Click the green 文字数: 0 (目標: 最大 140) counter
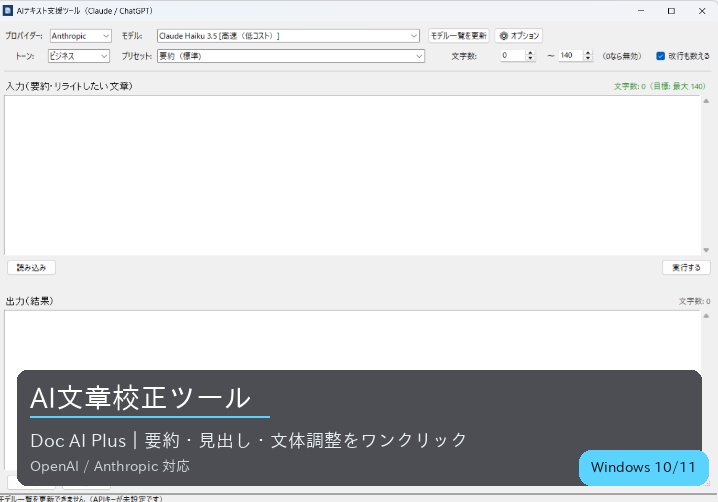718x502 pixels. tap(659, 86)
